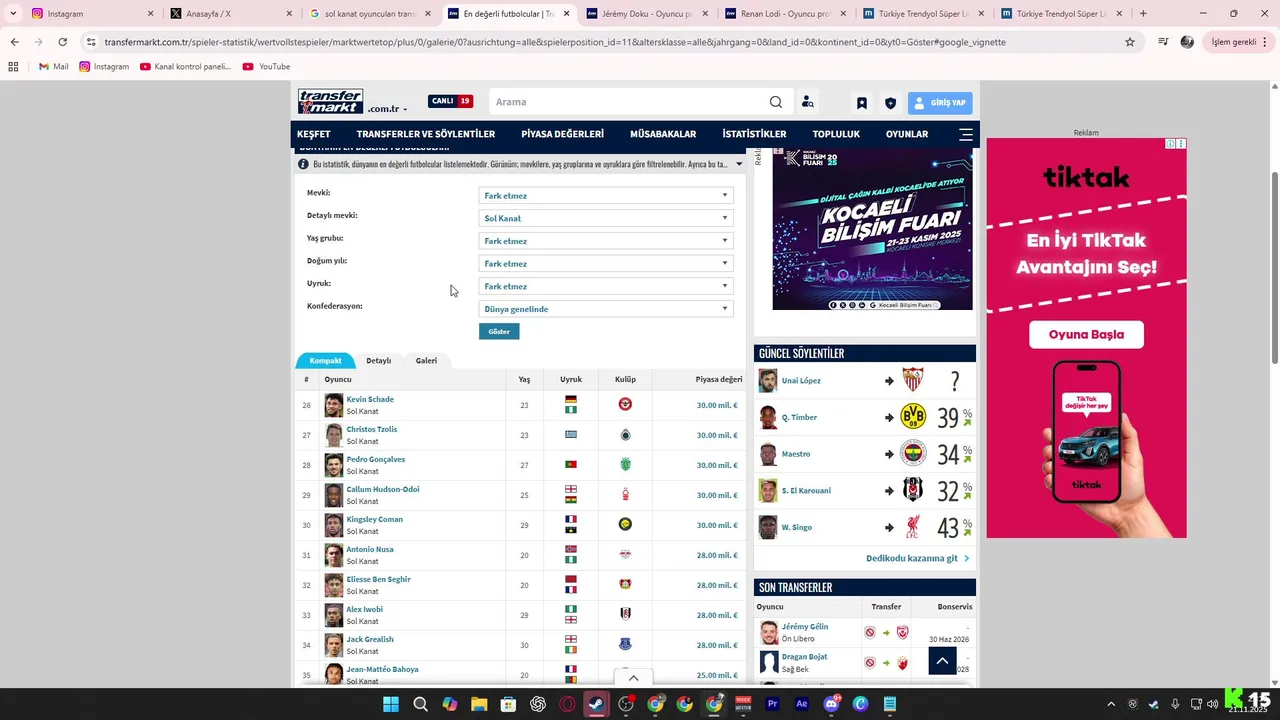The image size is (1280, 720).
Task: Open İSTATİSTİKLER menu
Action: point(754,134)
